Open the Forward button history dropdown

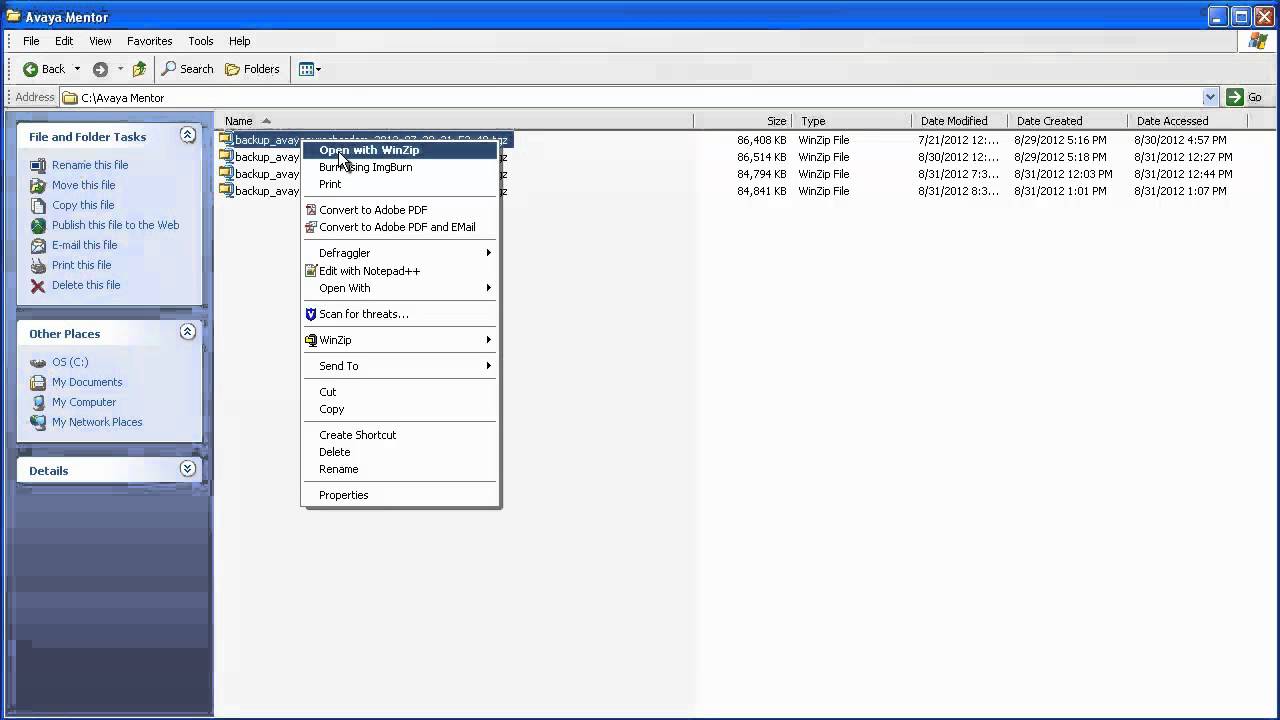pos(120,69)
